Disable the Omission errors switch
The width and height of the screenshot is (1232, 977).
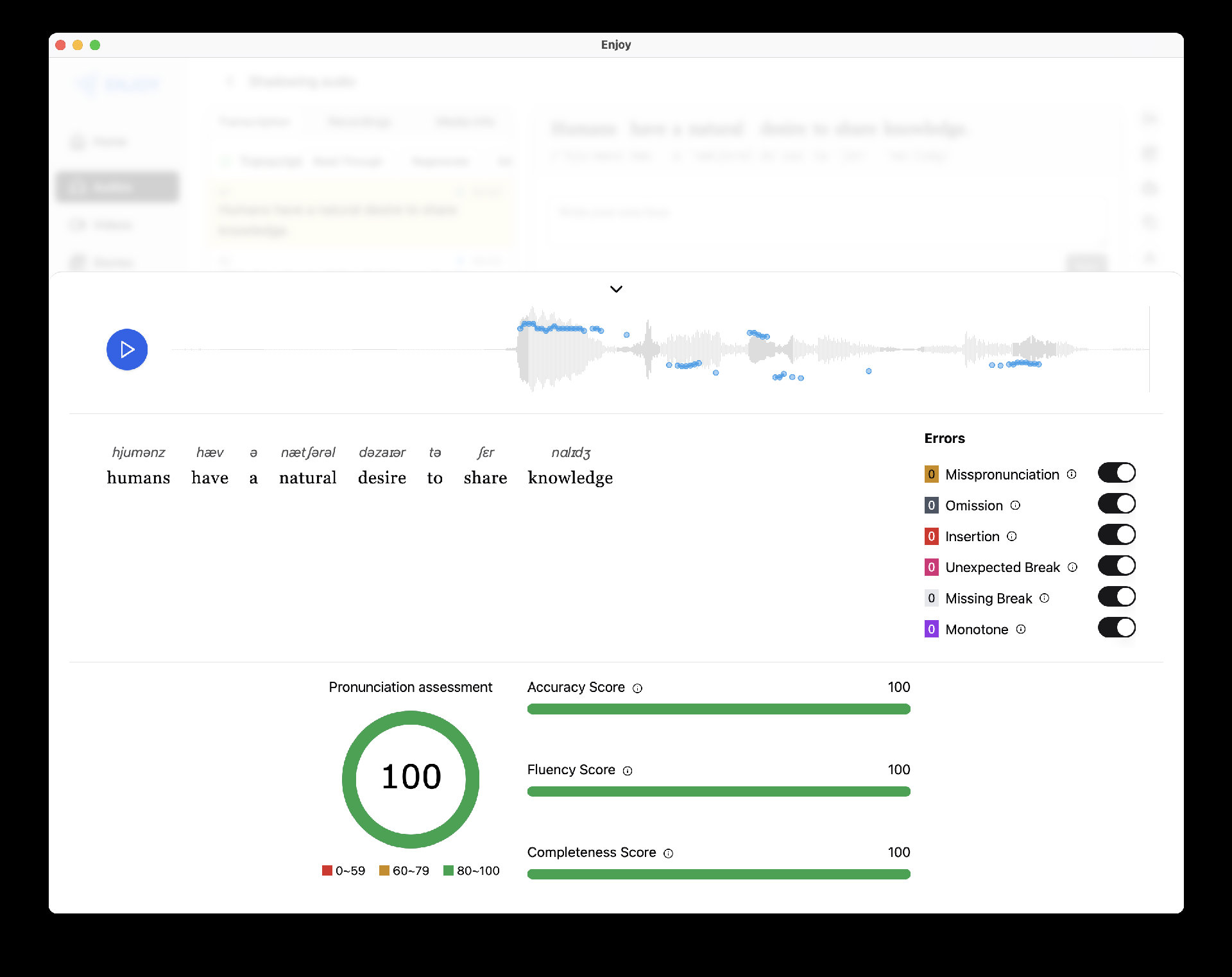coord(1116,504)
